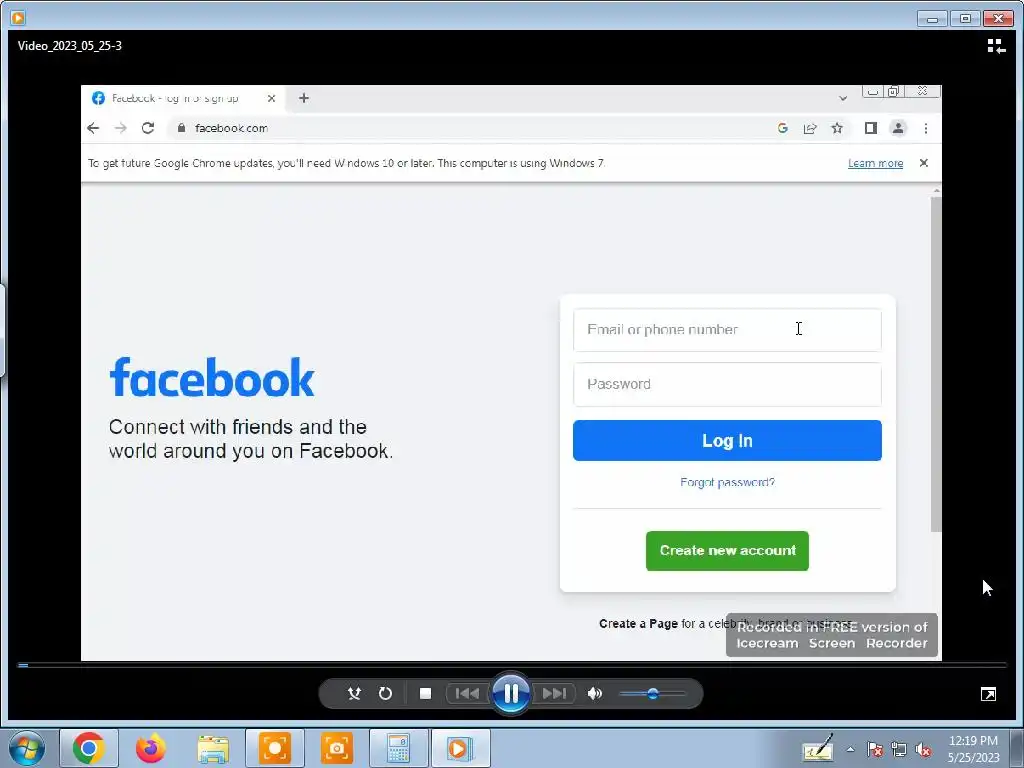Click the Email or phone number field
This screenshot has width=1024, height=768.
[x=727, y=330]
